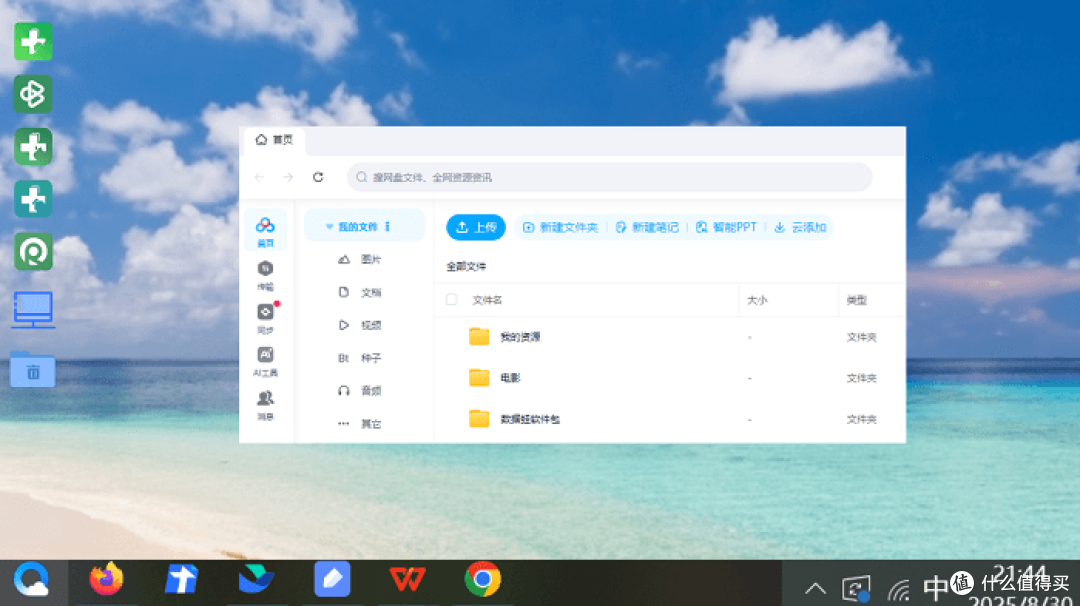Select the 数据蛙软件包 folder name
Screen dimensions: 1080x606
(x=530, y=419)
